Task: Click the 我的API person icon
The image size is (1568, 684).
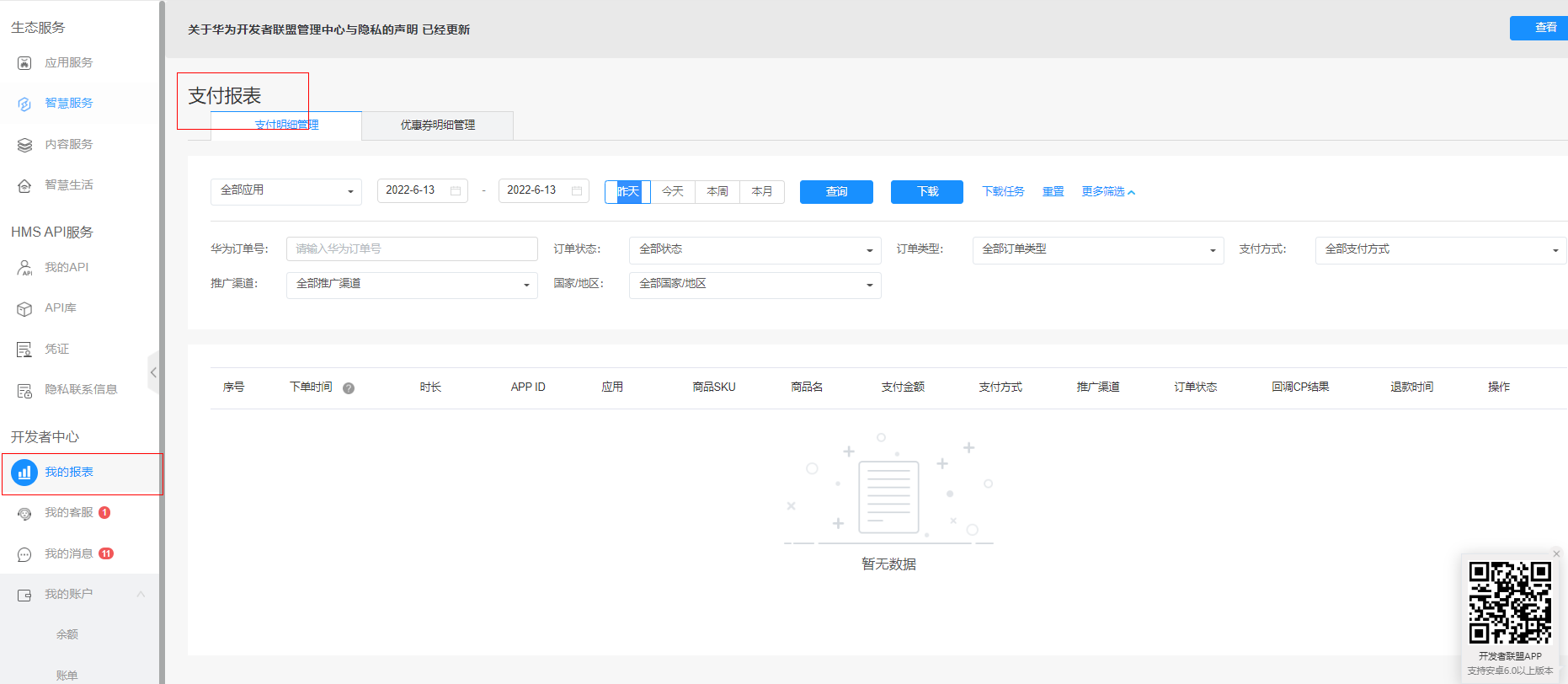Action: (x=24, y=268)
